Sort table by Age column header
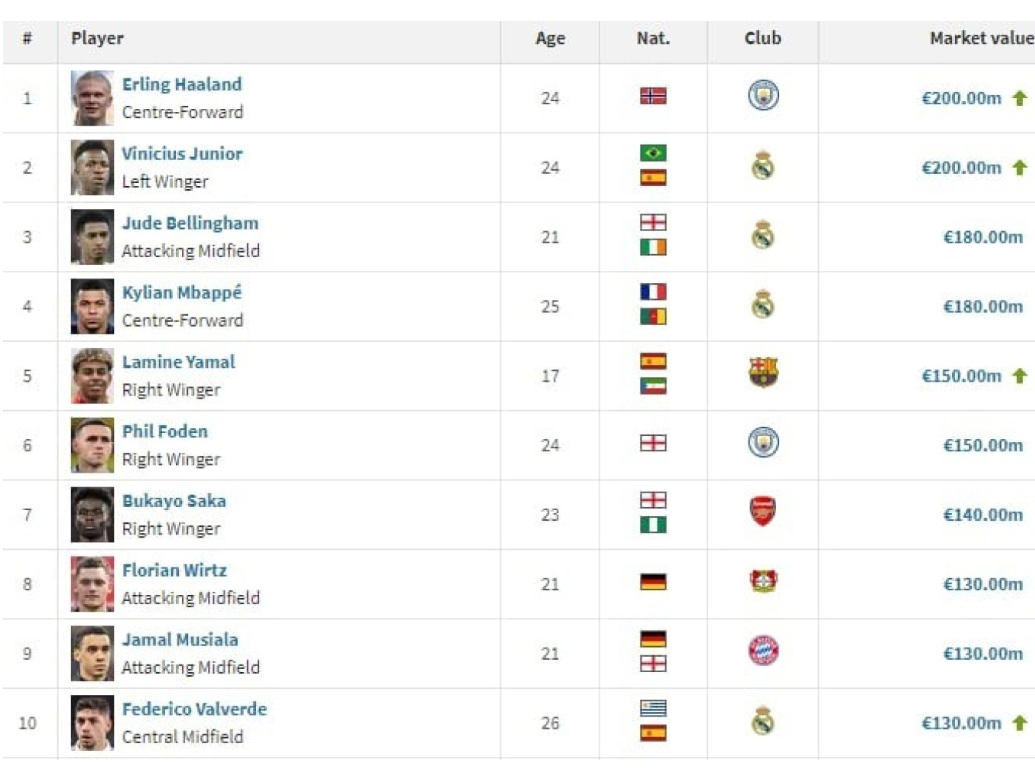Image resolution: width=1035 pixels, height=775 pixels. [x=550, y=38]
